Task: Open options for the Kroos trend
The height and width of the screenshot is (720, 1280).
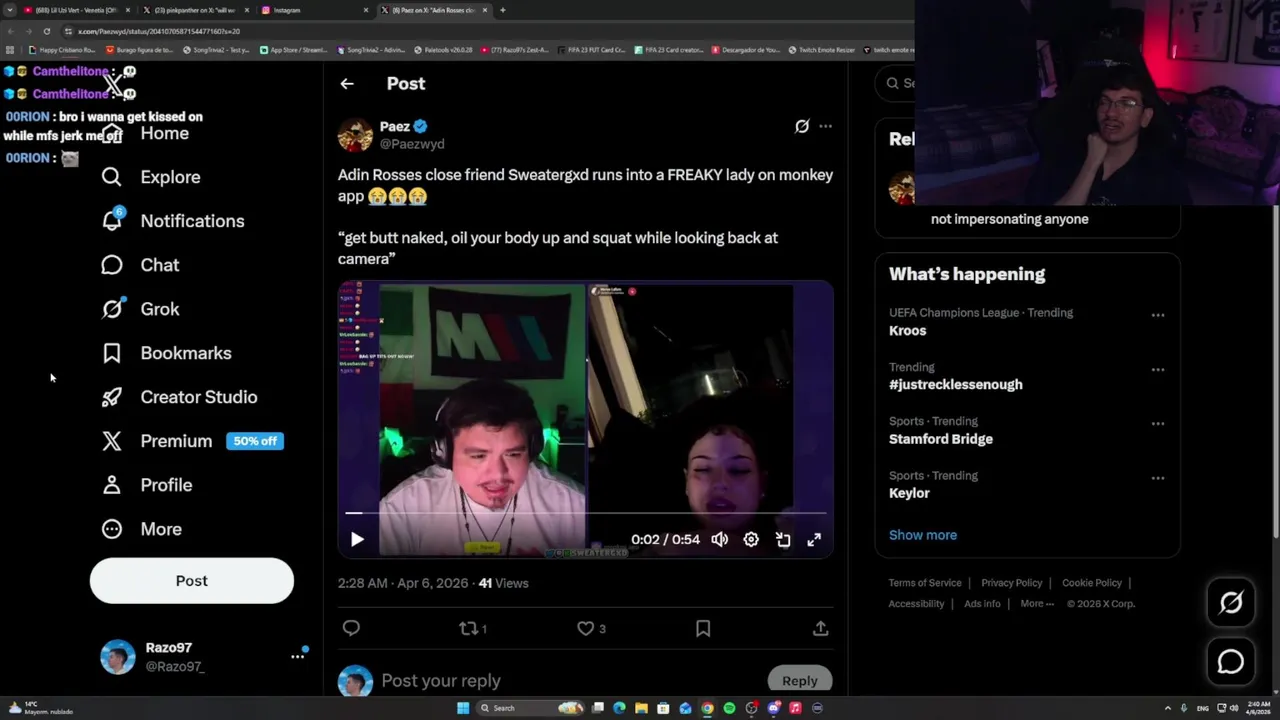Action: tap(1158, 315)
